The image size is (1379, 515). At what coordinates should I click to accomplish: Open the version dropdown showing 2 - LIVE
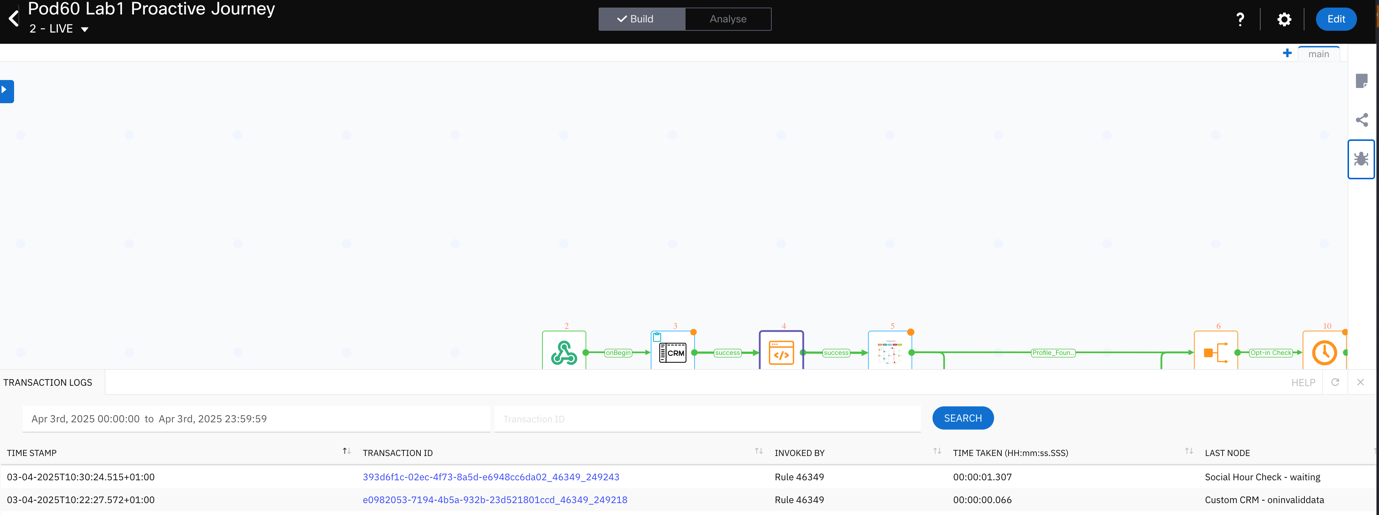59,29
